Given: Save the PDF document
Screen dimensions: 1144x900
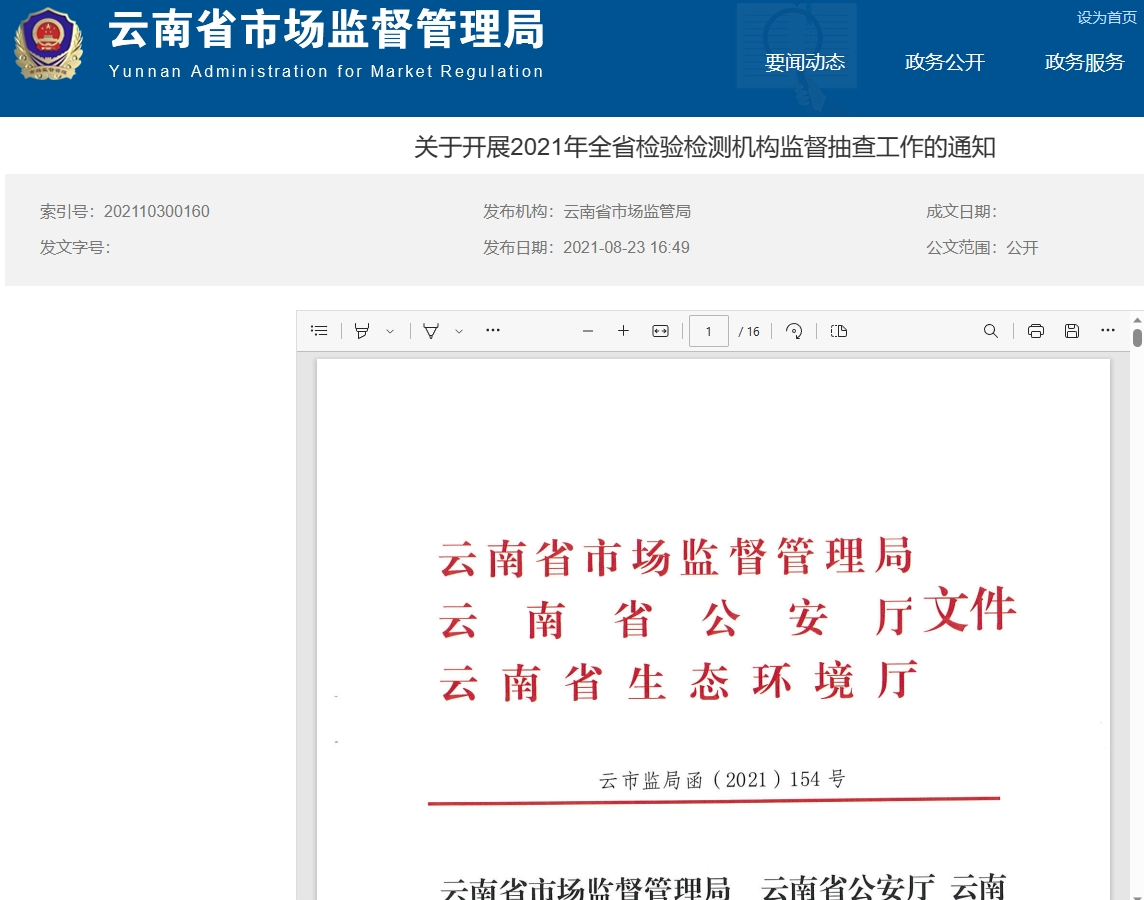Looking at the screenshot, I should point(1072,331).
